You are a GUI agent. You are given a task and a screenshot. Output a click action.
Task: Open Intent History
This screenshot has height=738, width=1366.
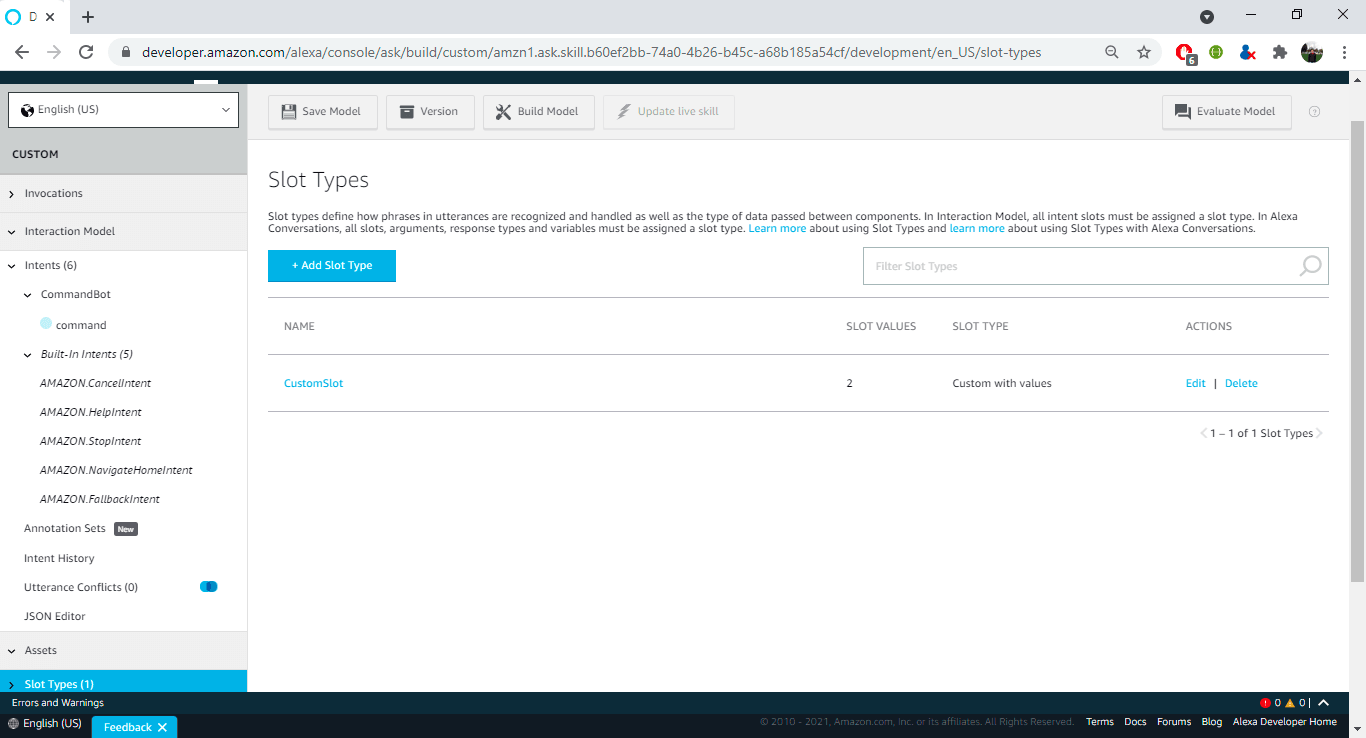pos(59,558)
